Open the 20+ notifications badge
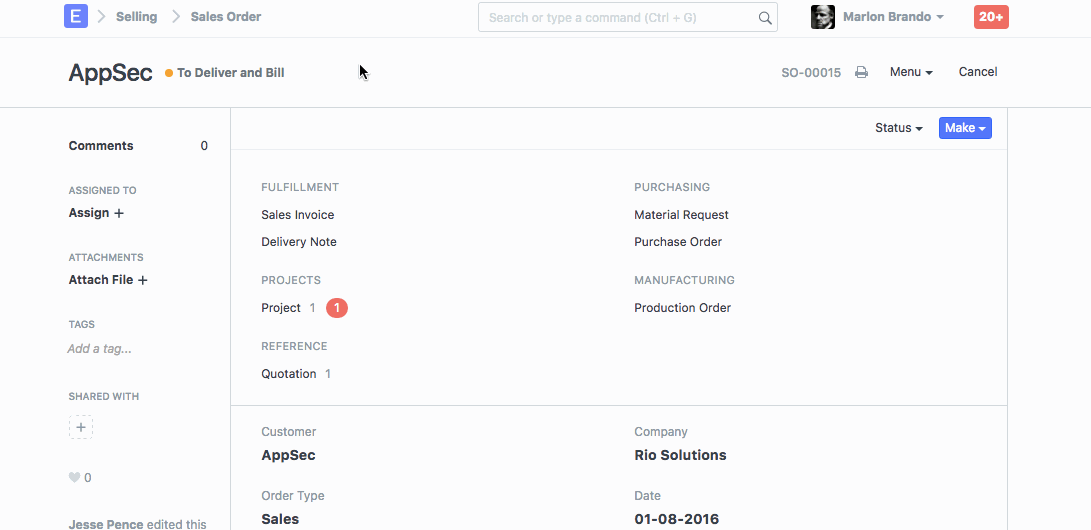This screenshot has height=530, width=1091. coord(991,17)
